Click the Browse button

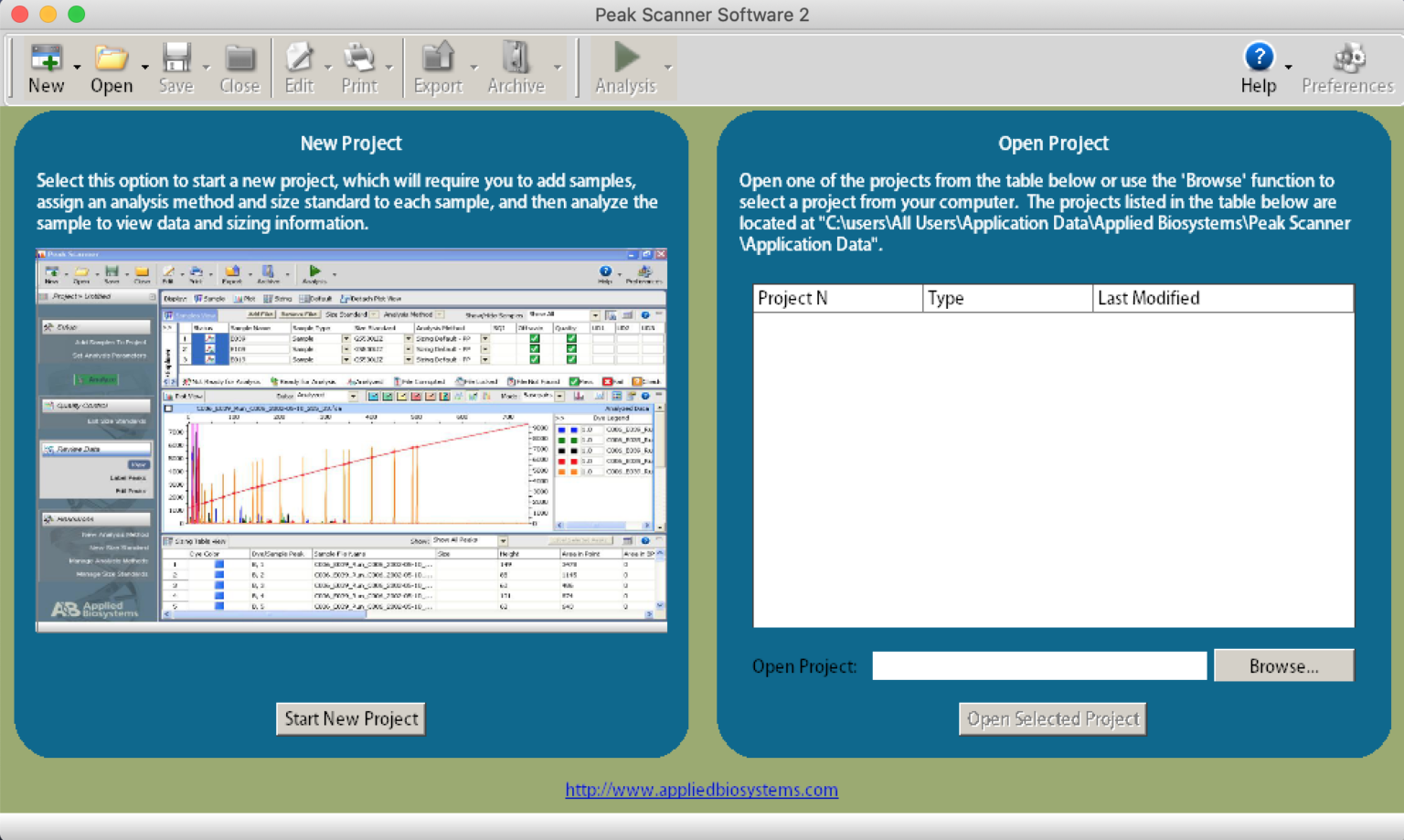(1283, 665)
